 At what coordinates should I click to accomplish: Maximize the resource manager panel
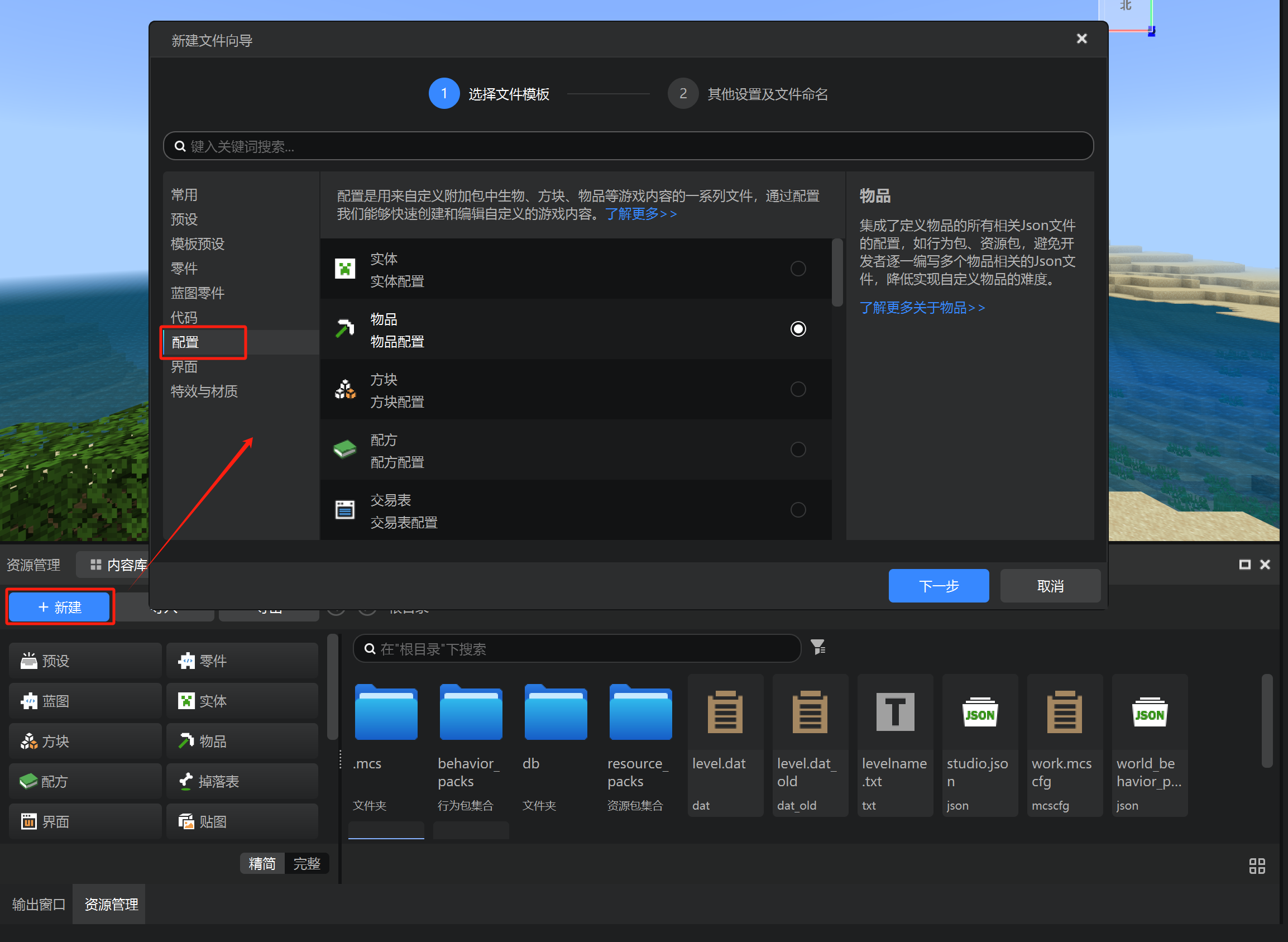pyautogui.click(x=1244, y=565)
